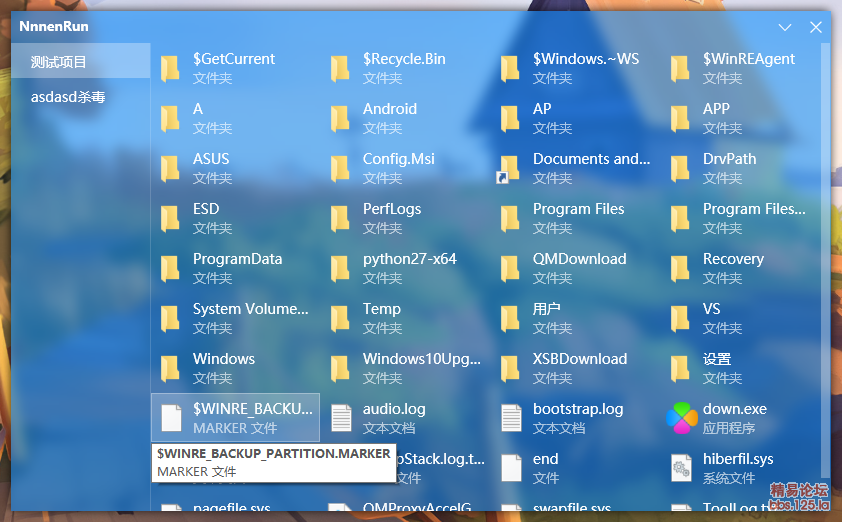Choose the PerfLogs folder icon

pos(340,219)
